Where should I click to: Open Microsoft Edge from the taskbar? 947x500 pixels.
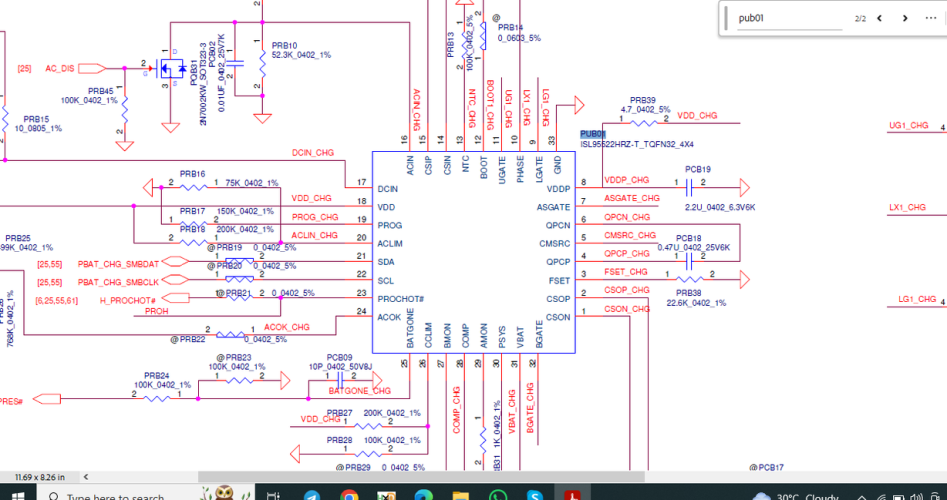pyautogui.click(x=423, y=494)
